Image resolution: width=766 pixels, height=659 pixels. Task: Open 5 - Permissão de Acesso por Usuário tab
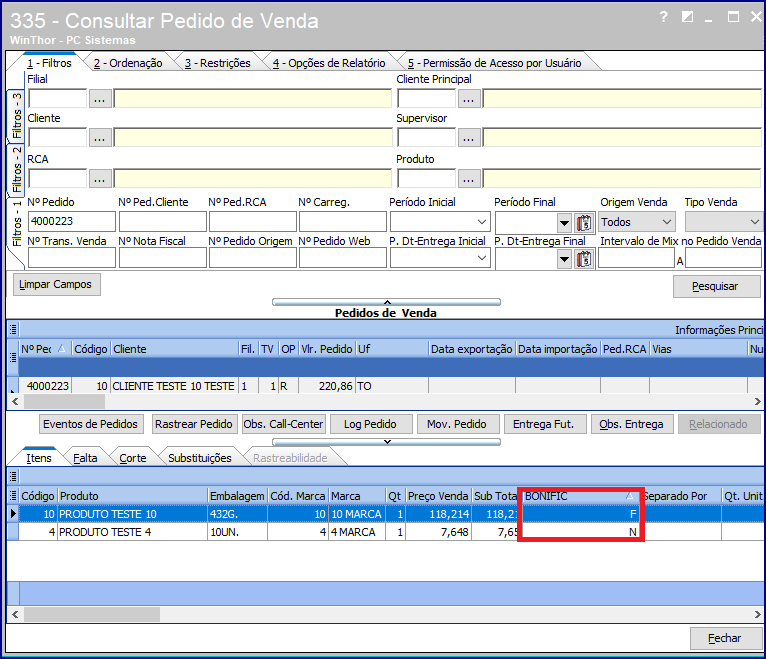(x=494, y=63)
